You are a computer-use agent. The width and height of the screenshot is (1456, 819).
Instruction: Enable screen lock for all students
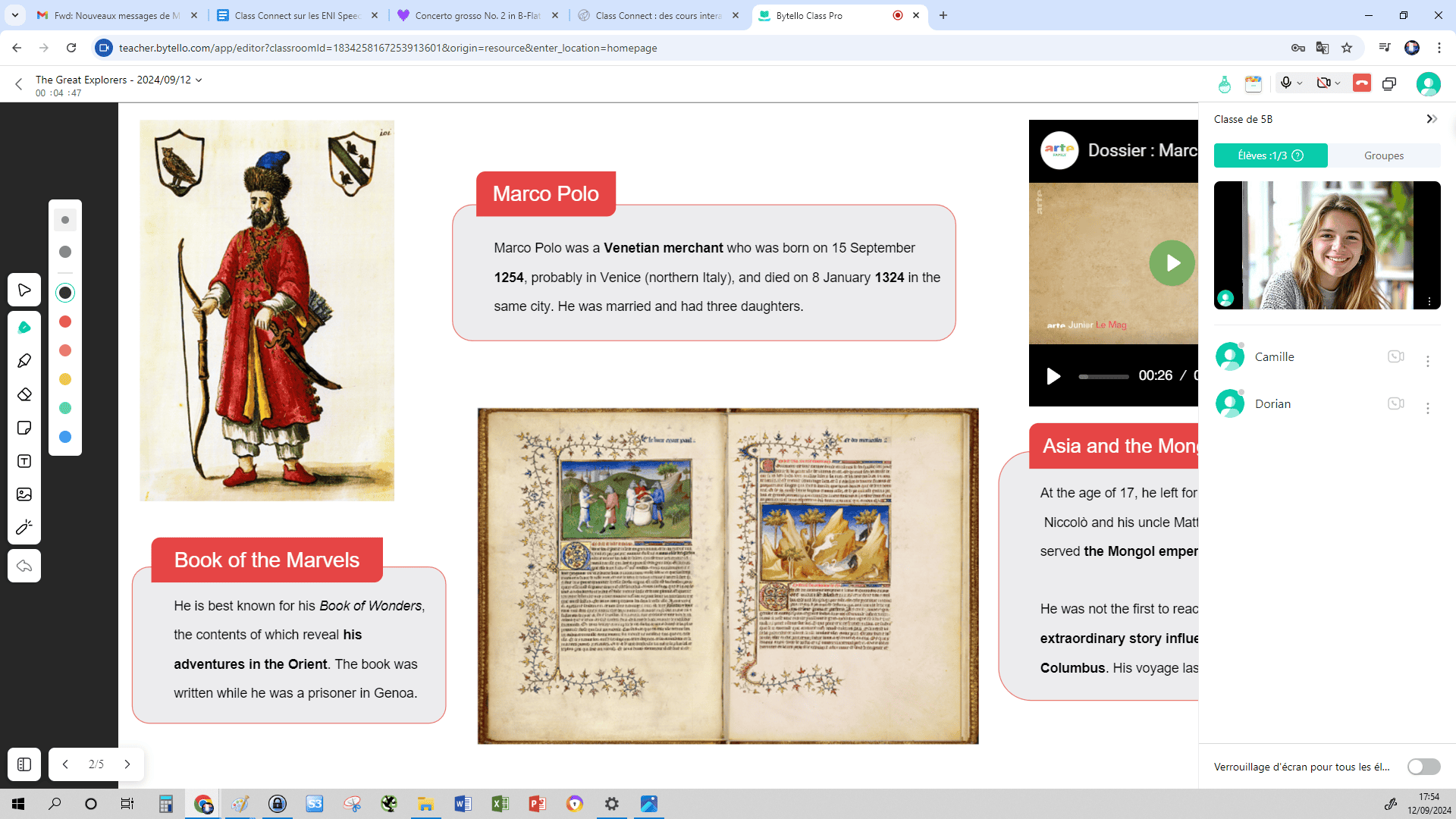(x=1423, y=767)
